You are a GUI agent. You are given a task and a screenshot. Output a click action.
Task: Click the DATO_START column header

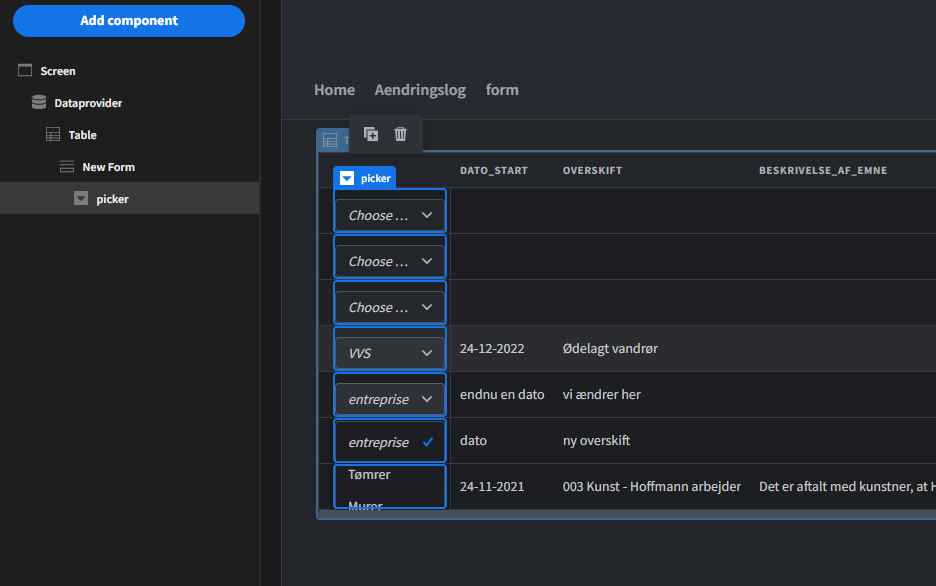pyautogui.click(x=493, y=170)
